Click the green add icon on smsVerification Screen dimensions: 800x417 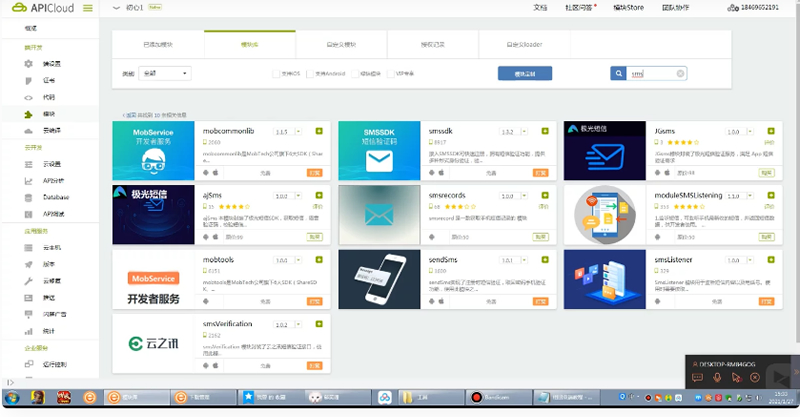tap(319, 324)
